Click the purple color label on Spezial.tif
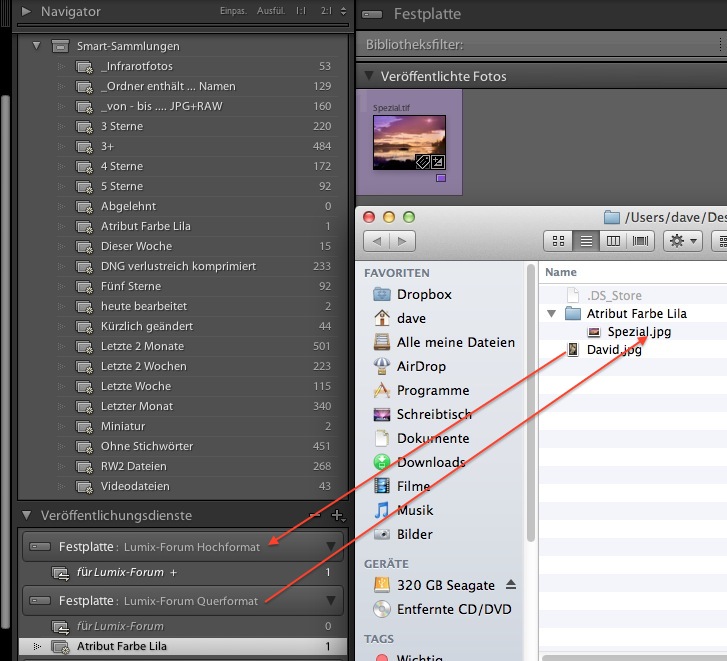 click(440, 178)
